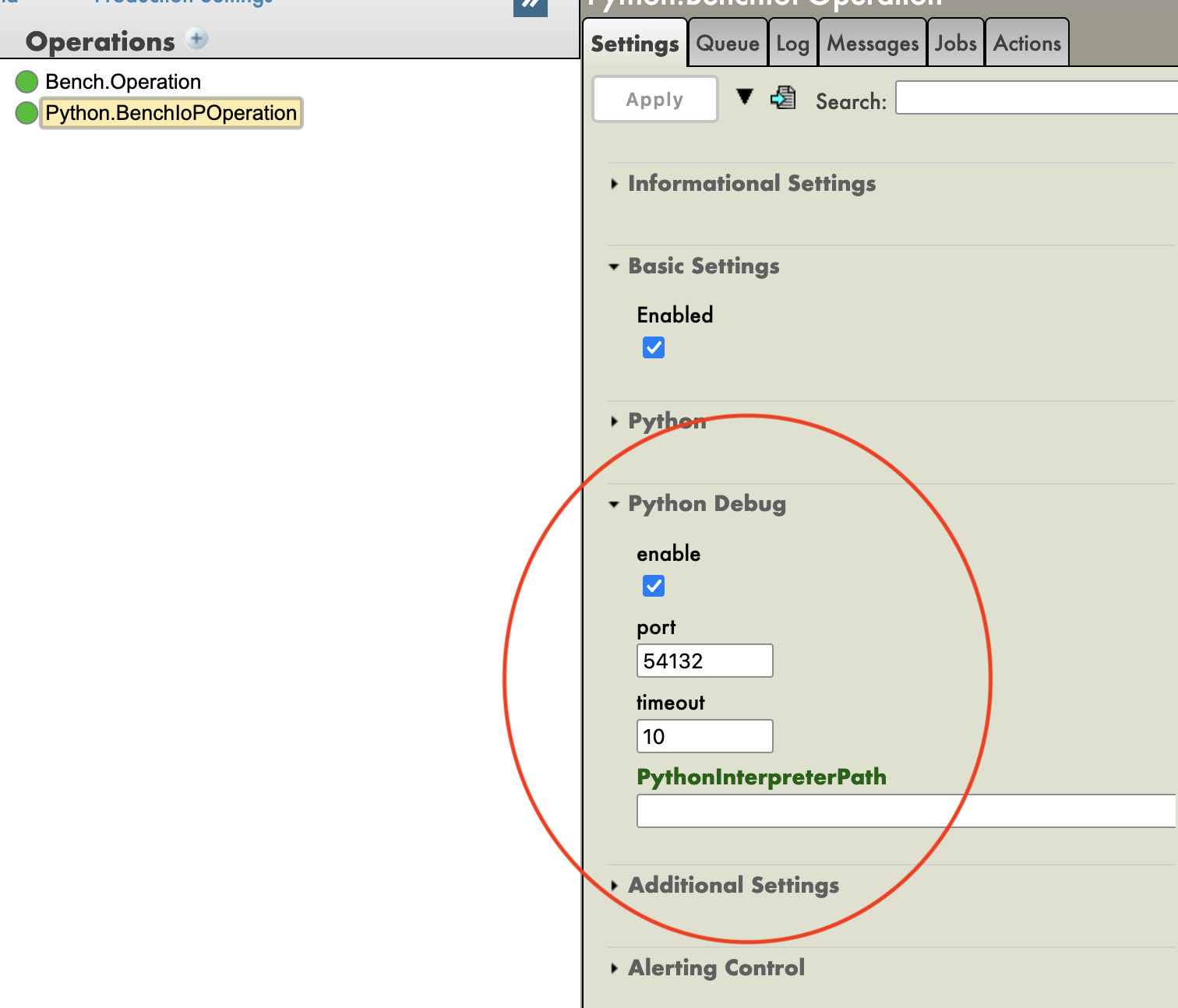Focus the Search settings input field
This screenshot has height=1008, width=1178.
click(x=1036, y=97)
